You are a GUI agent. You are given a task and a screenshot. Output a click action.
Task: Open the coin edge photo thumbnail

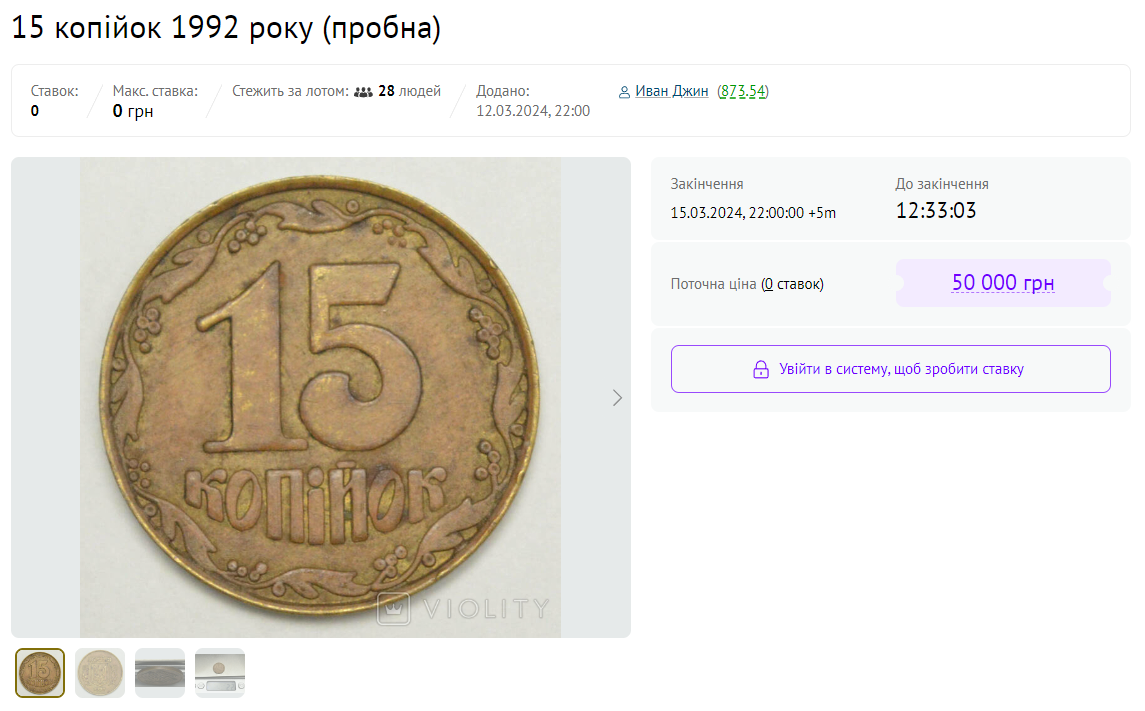[160, 673]
